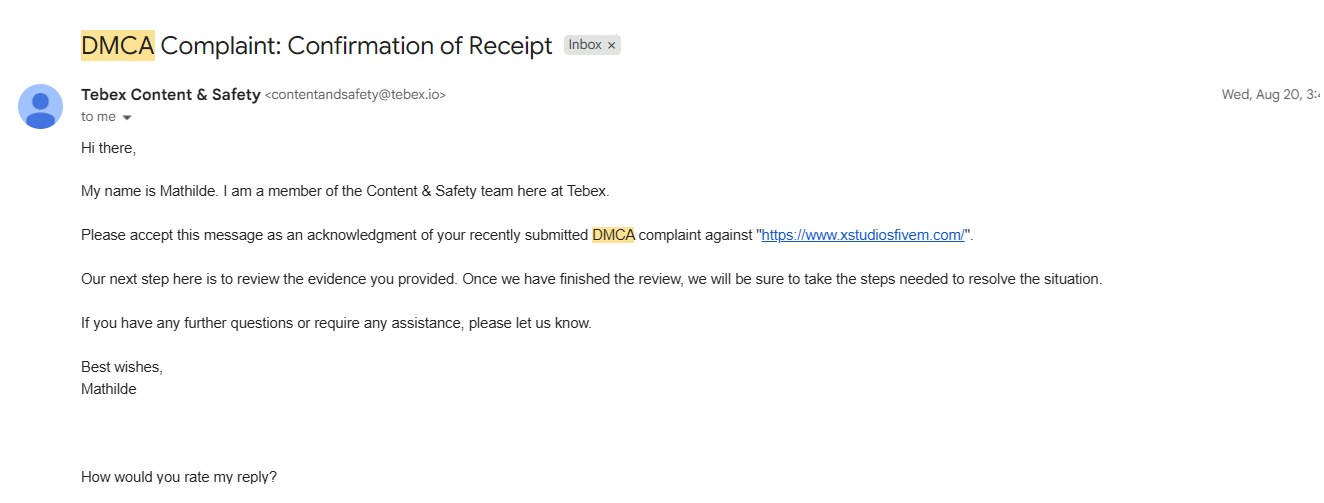Click the 'to me' recipient text

[99, 117]
